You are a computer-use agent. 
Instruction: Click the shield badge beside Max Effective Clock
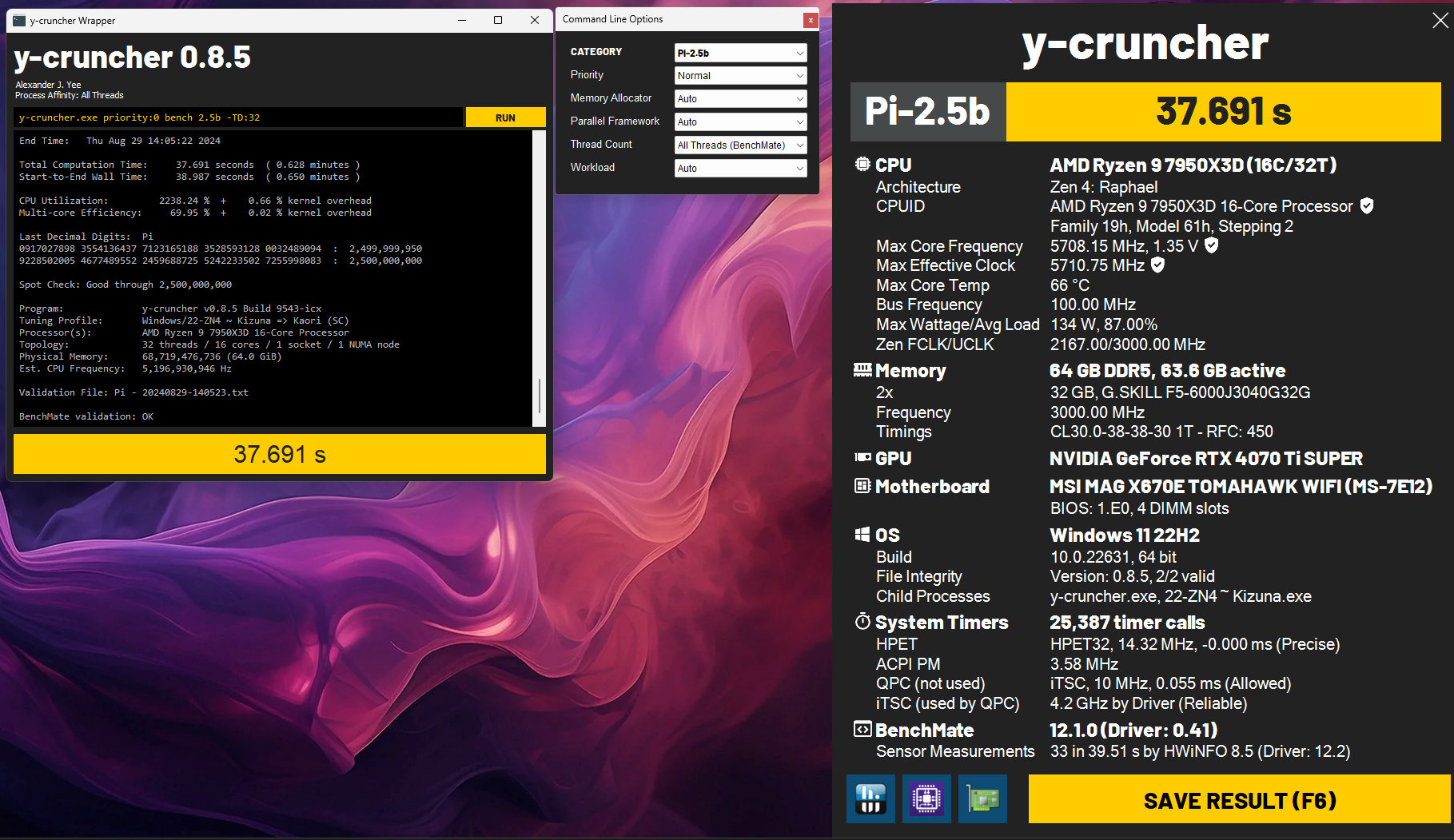(x=1157, y=265)
